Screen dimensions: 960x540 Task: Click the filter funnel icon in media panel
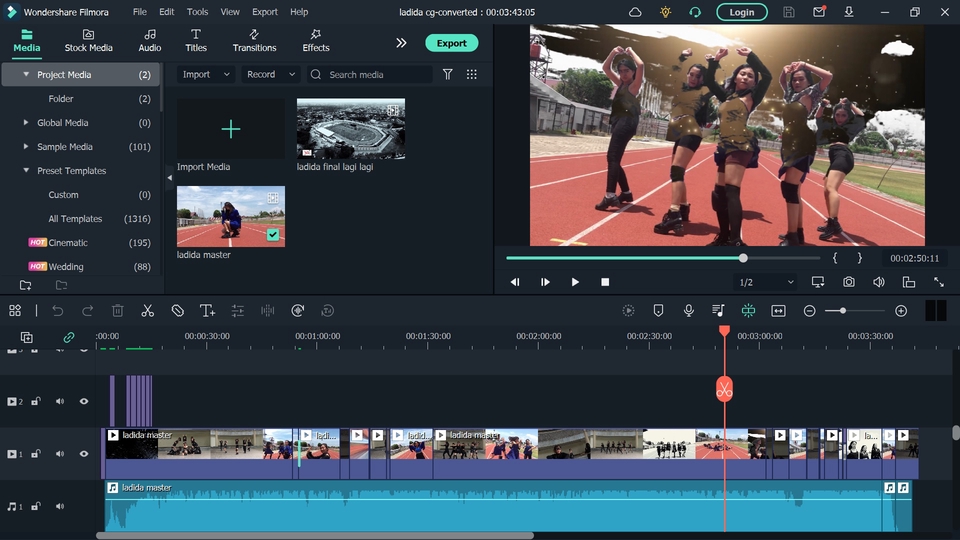coord(448,74)
